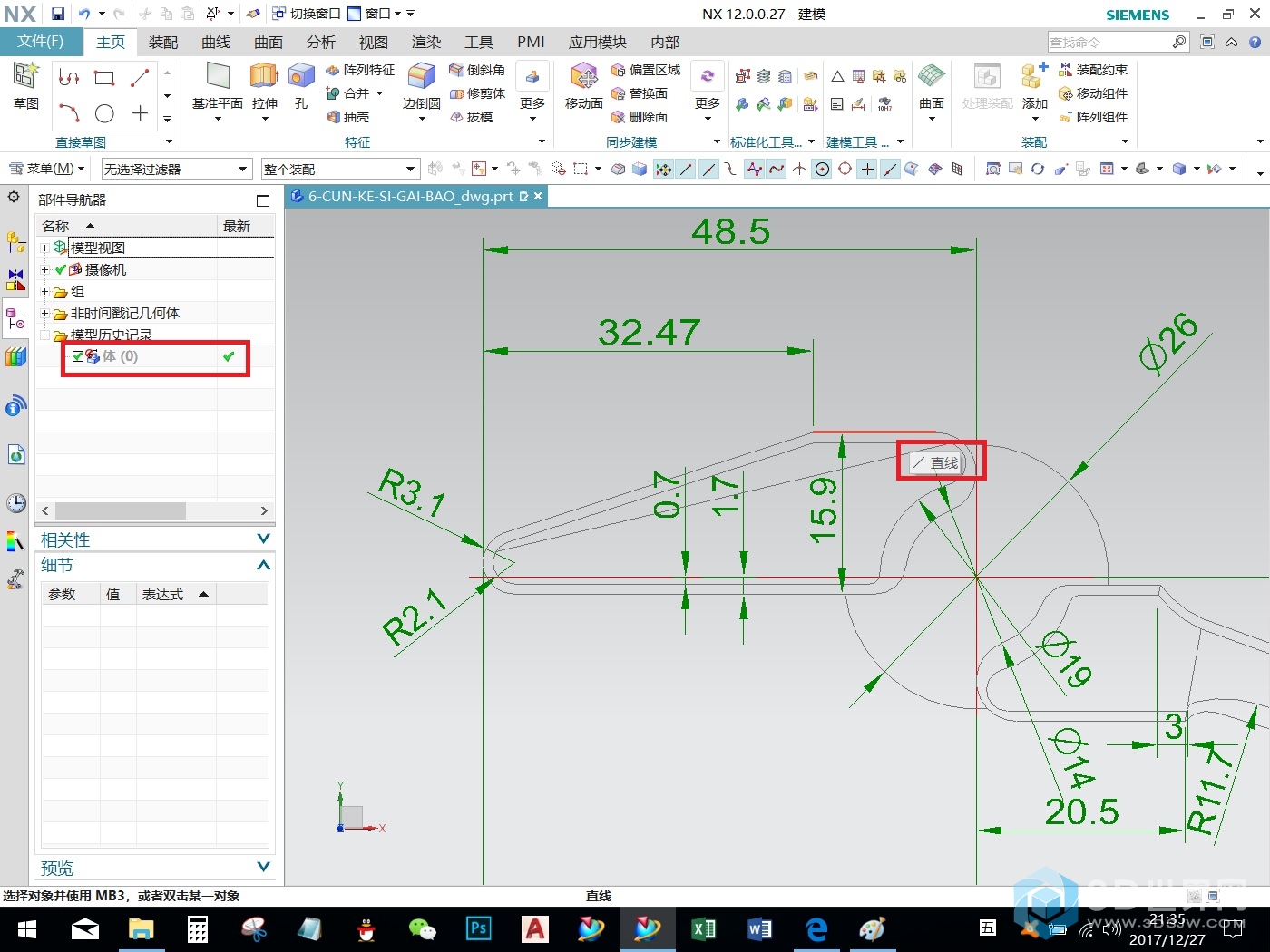Click the navigator horizontal scrollbar thumb
The image size is (1270, 952).
tap(121, 510)
